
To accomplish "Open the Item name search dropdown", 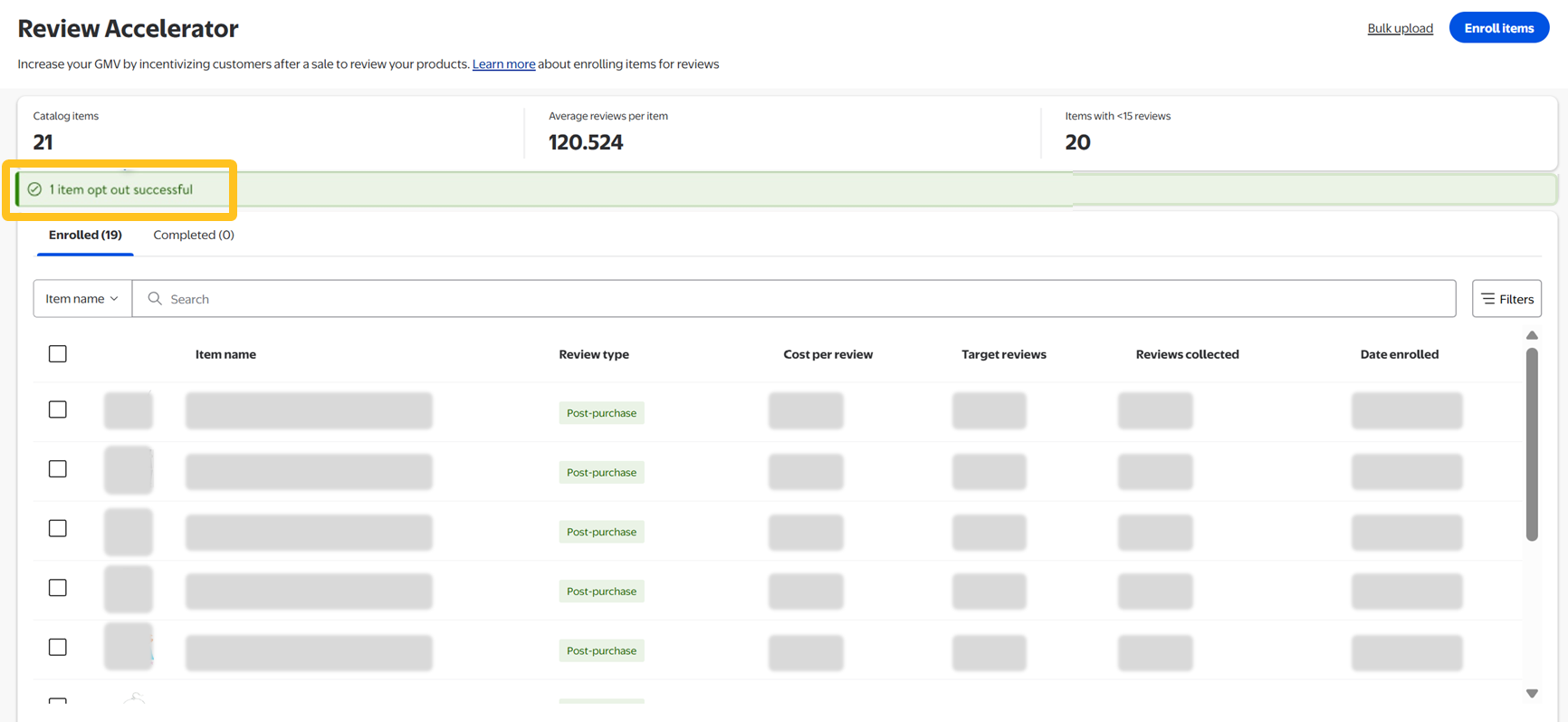I will tap(82, 299).
